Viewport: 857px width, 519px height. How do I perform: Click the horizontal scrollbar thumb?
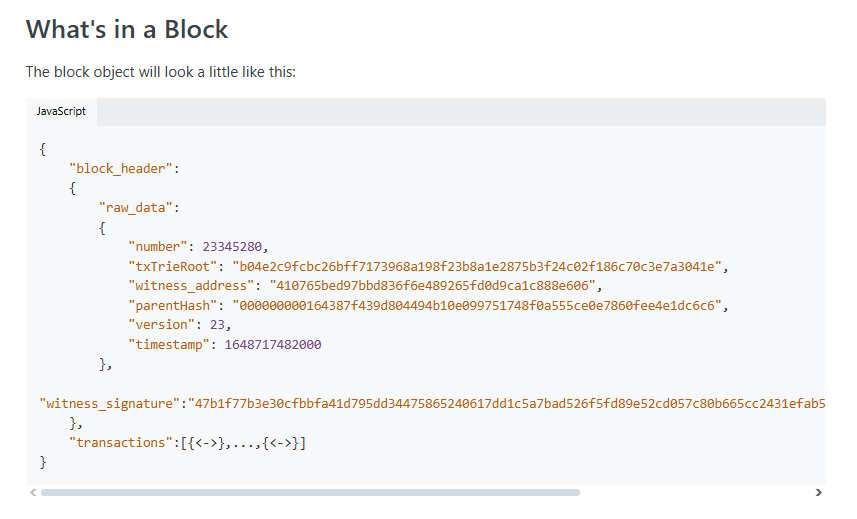pyautogui.click(x=310, y=492)
